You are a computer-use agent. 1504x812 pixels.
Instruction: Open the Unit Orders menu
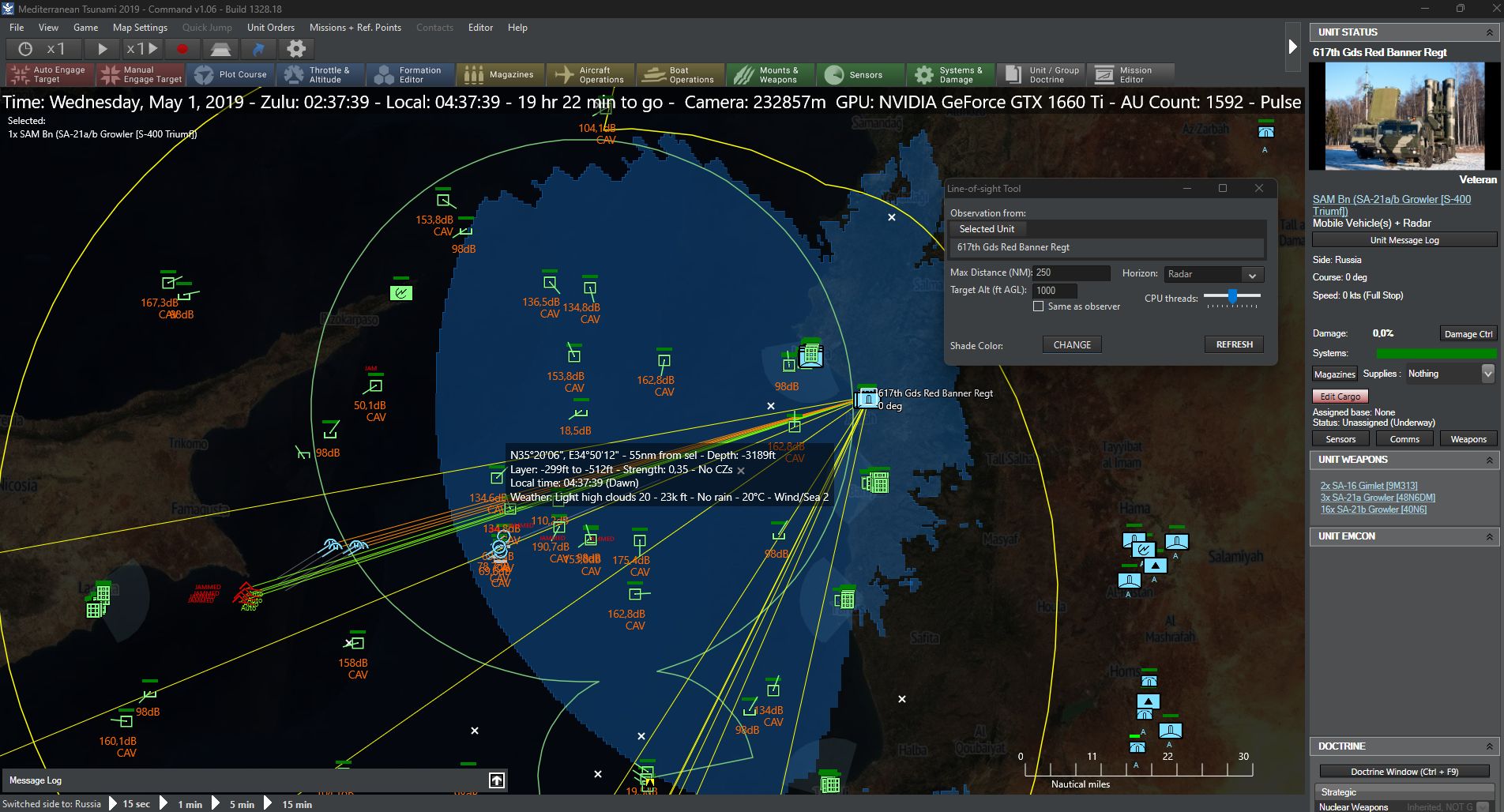271,27
